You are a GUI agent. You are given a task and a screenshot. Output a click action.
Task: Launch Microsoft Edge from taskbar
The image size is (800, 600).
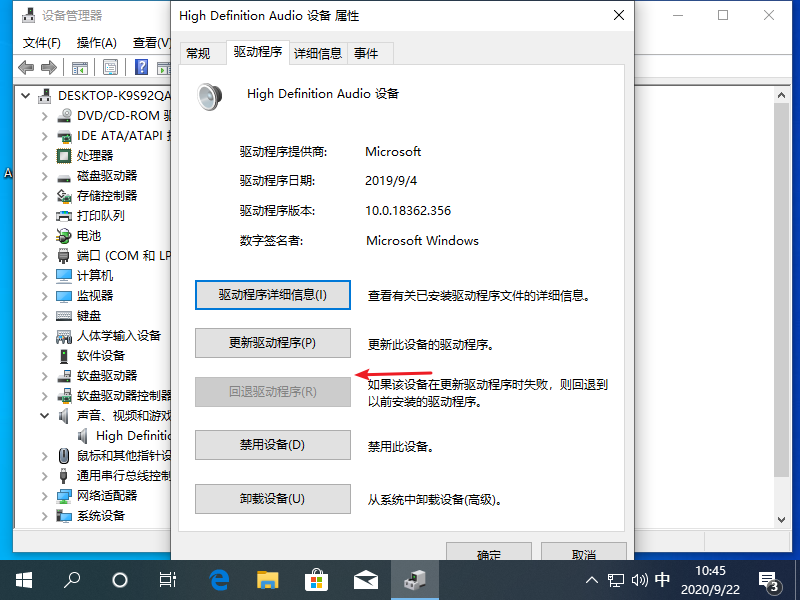(219, 580)
